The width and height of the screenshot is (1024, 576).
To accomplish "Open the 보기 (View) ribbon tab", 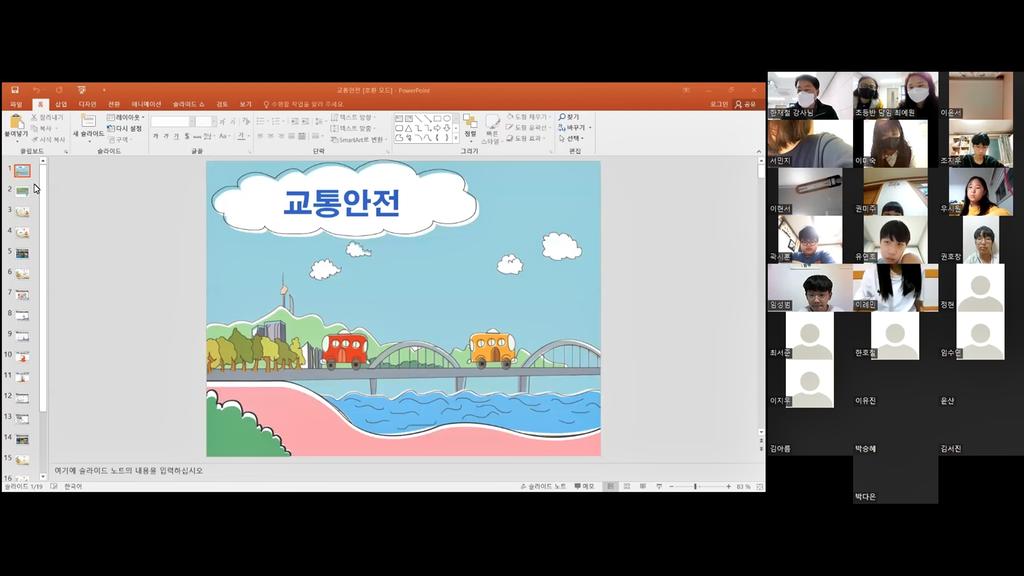I will (245, 104).
